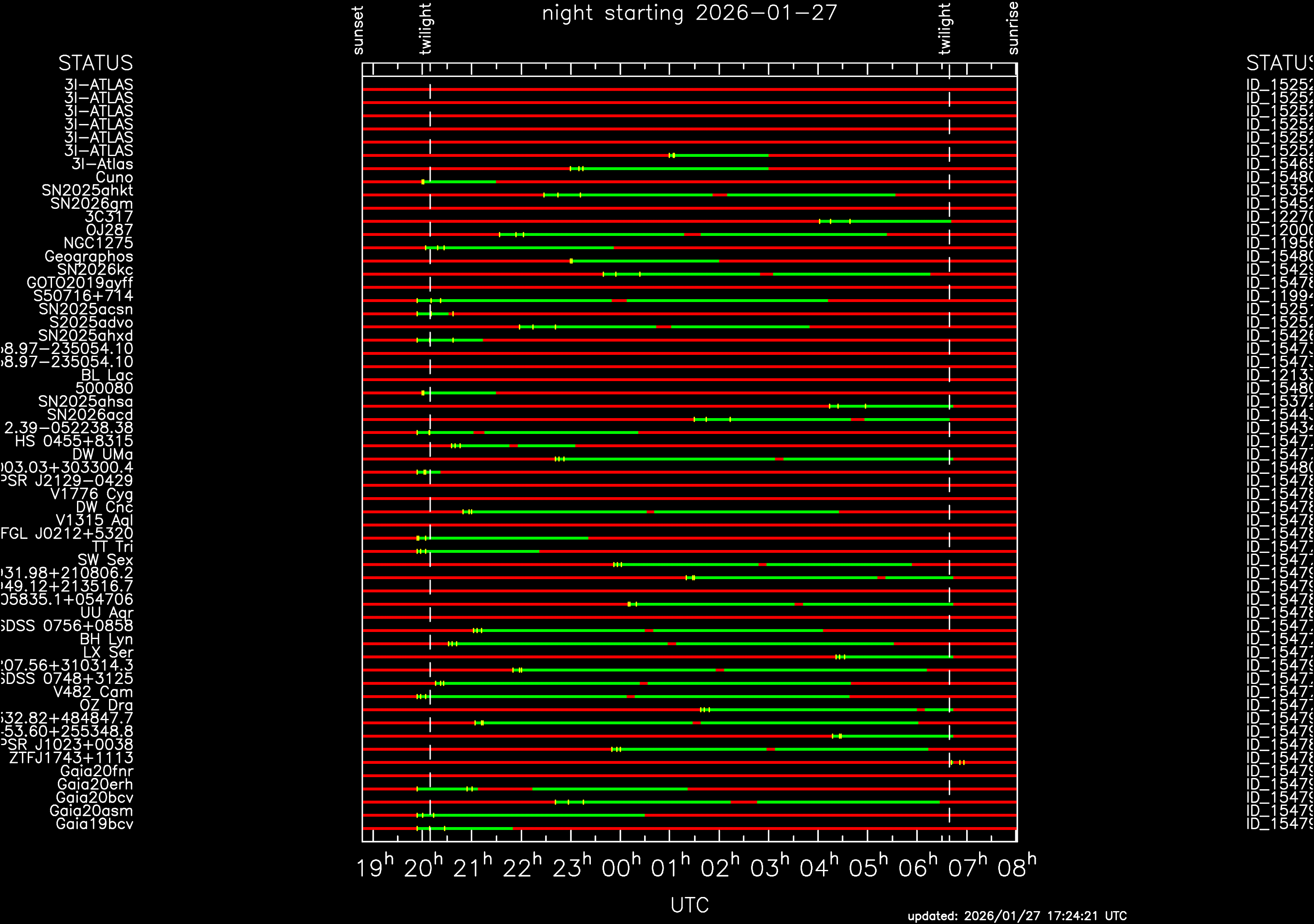Click the OJ287 target name
The image size is (1314, 924).
pyautogui.click(x=109, y=230)
